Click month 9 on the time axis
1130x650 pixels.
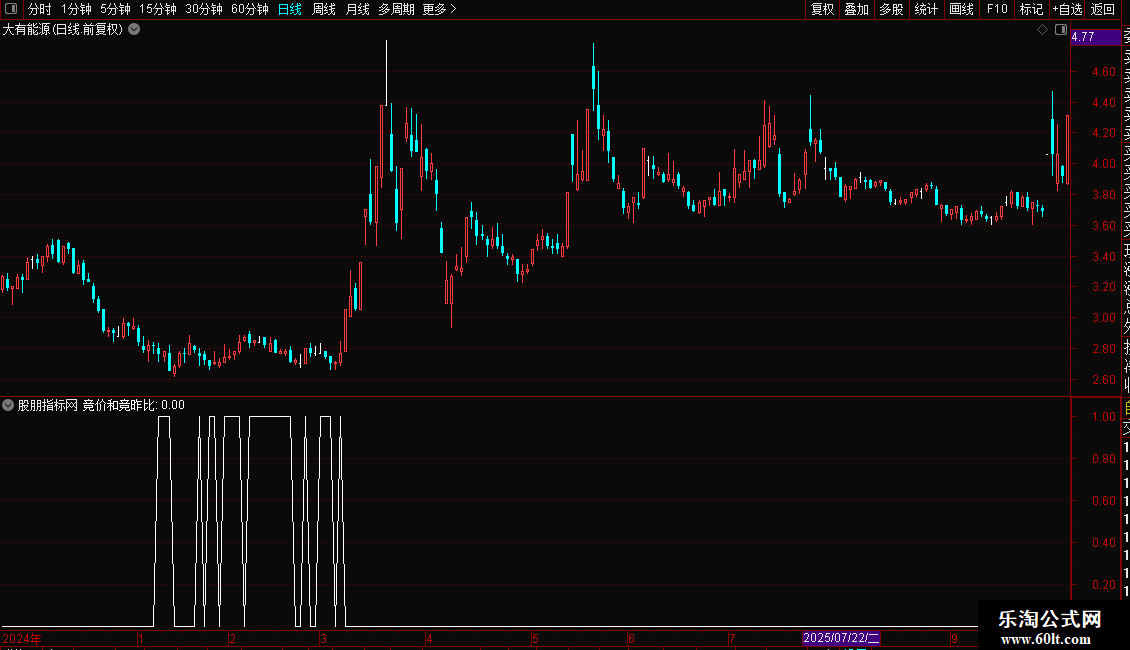pyautogui.click(x=954, y=638)
